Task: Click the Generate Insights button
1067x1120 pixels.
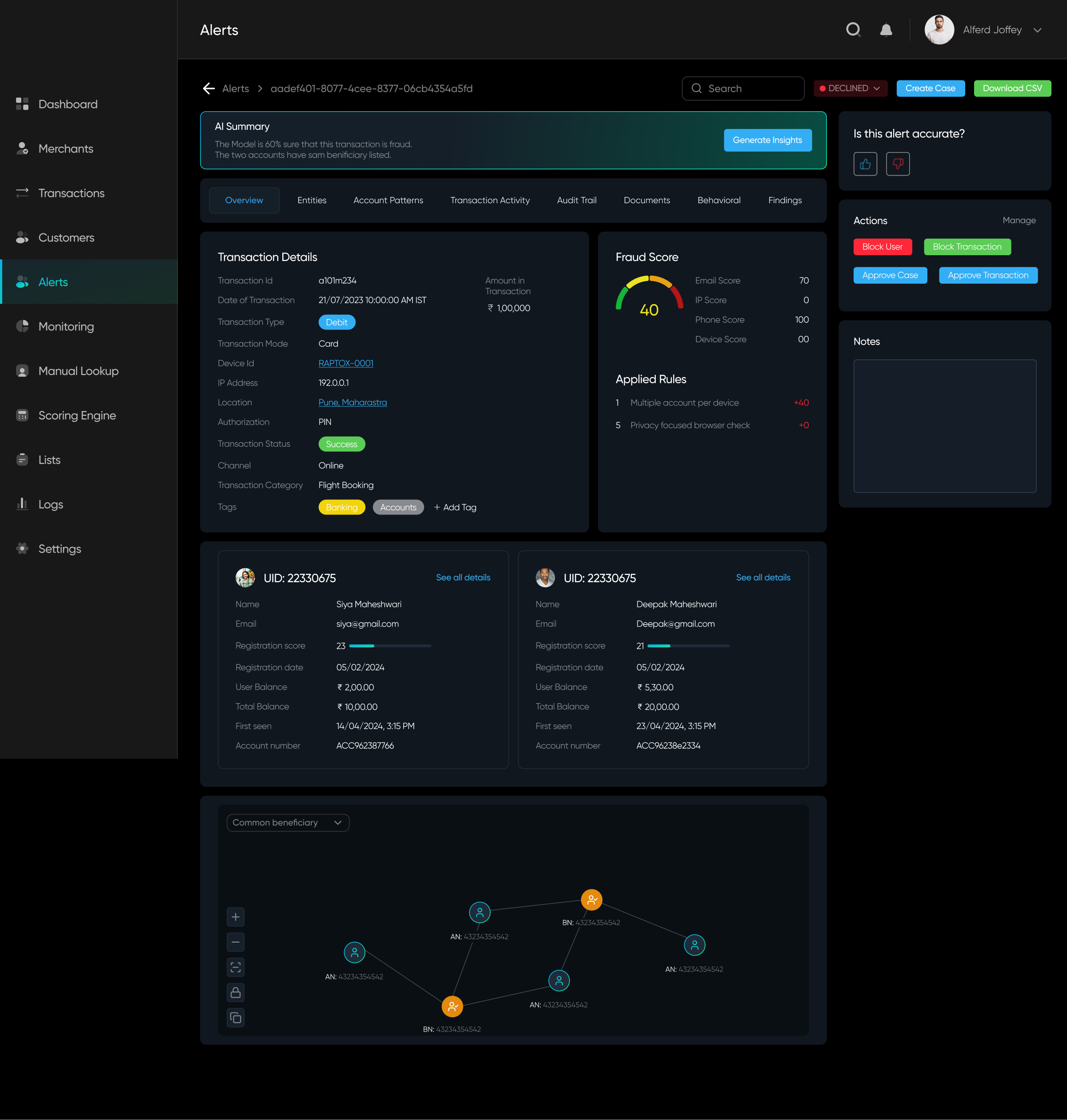Action: click(x=768, y=140)
